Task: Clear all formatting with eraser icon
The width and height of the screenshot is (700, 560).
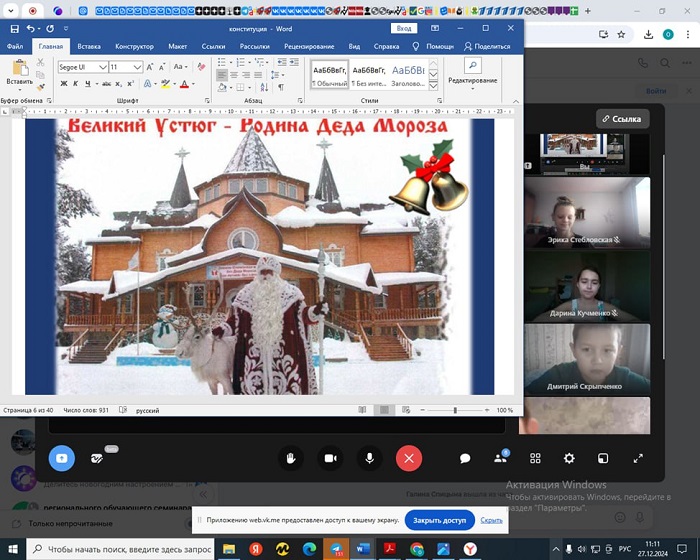Action: [201, 67]
